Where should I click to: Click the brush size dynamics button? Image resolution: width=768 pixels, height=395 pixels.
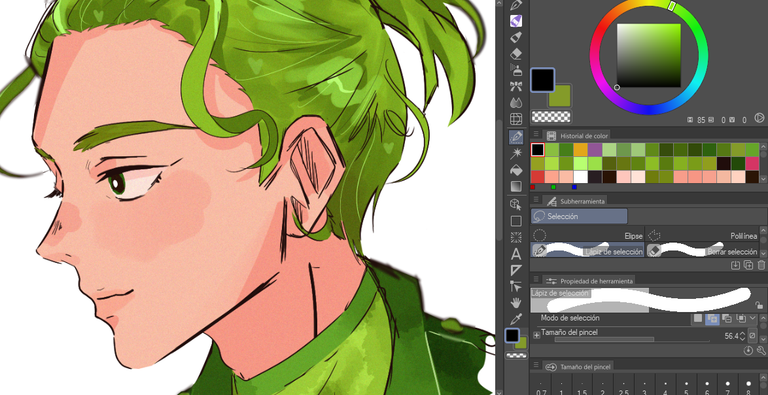click(x=752, y=336)
